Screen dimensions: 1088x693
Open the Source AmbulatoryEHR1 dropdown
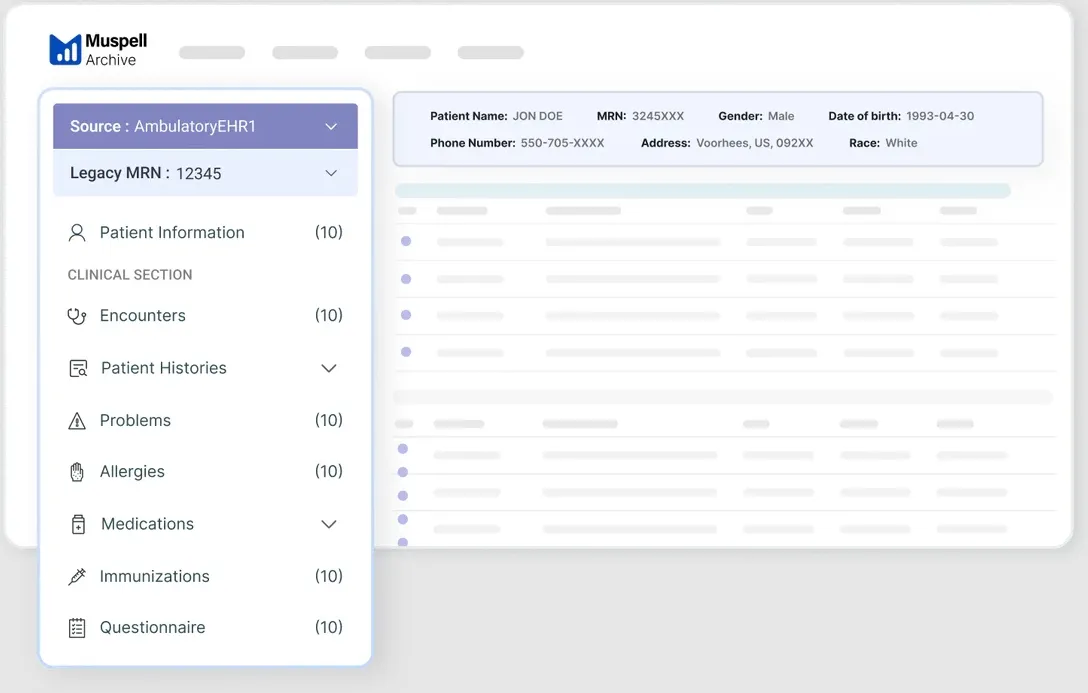point(331,127)
